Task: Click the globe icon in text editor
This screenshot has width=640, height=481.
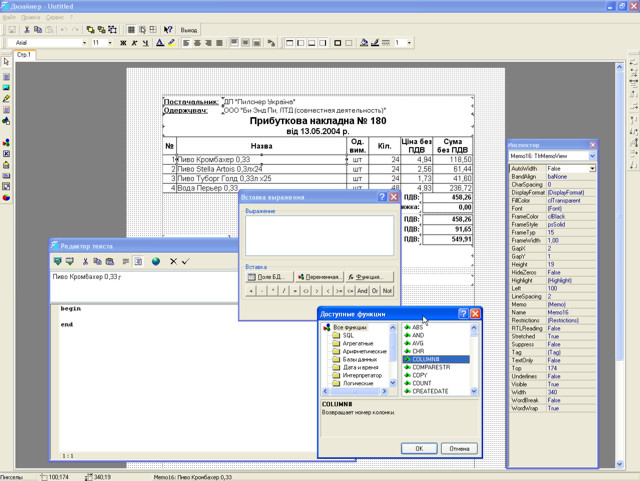Action: 156,261
